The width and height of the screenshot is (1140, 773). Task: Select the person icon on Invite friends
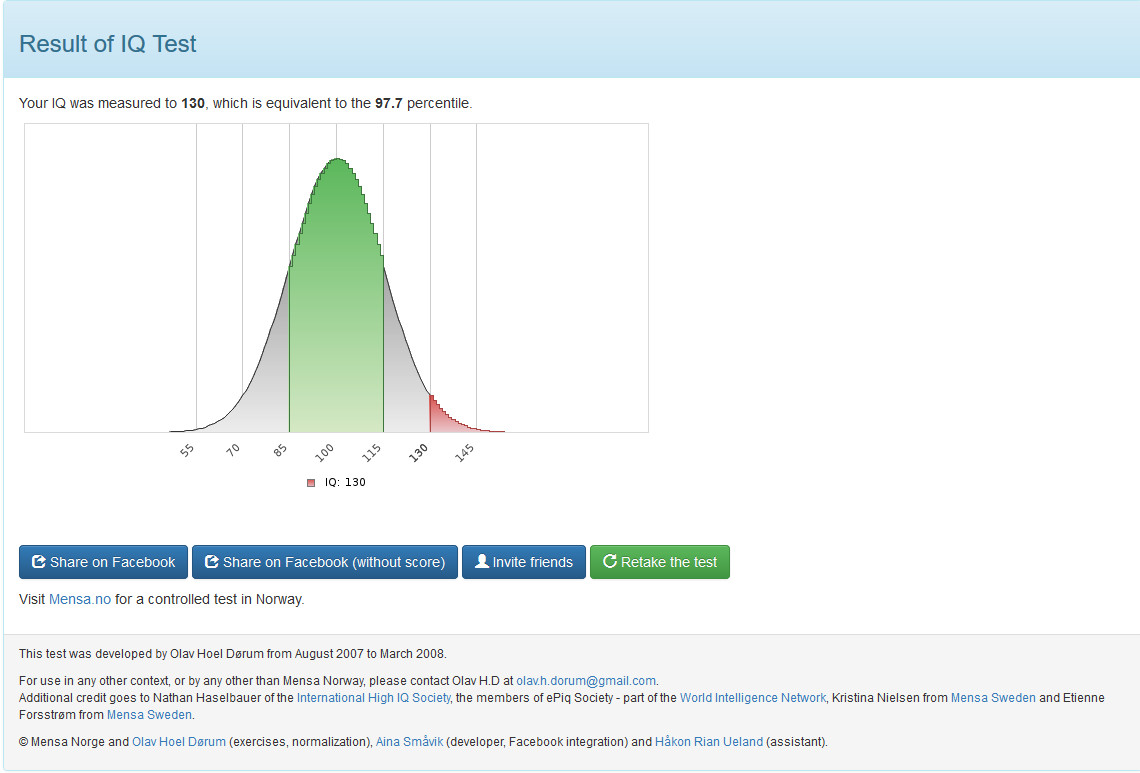(x=481, y=561)
